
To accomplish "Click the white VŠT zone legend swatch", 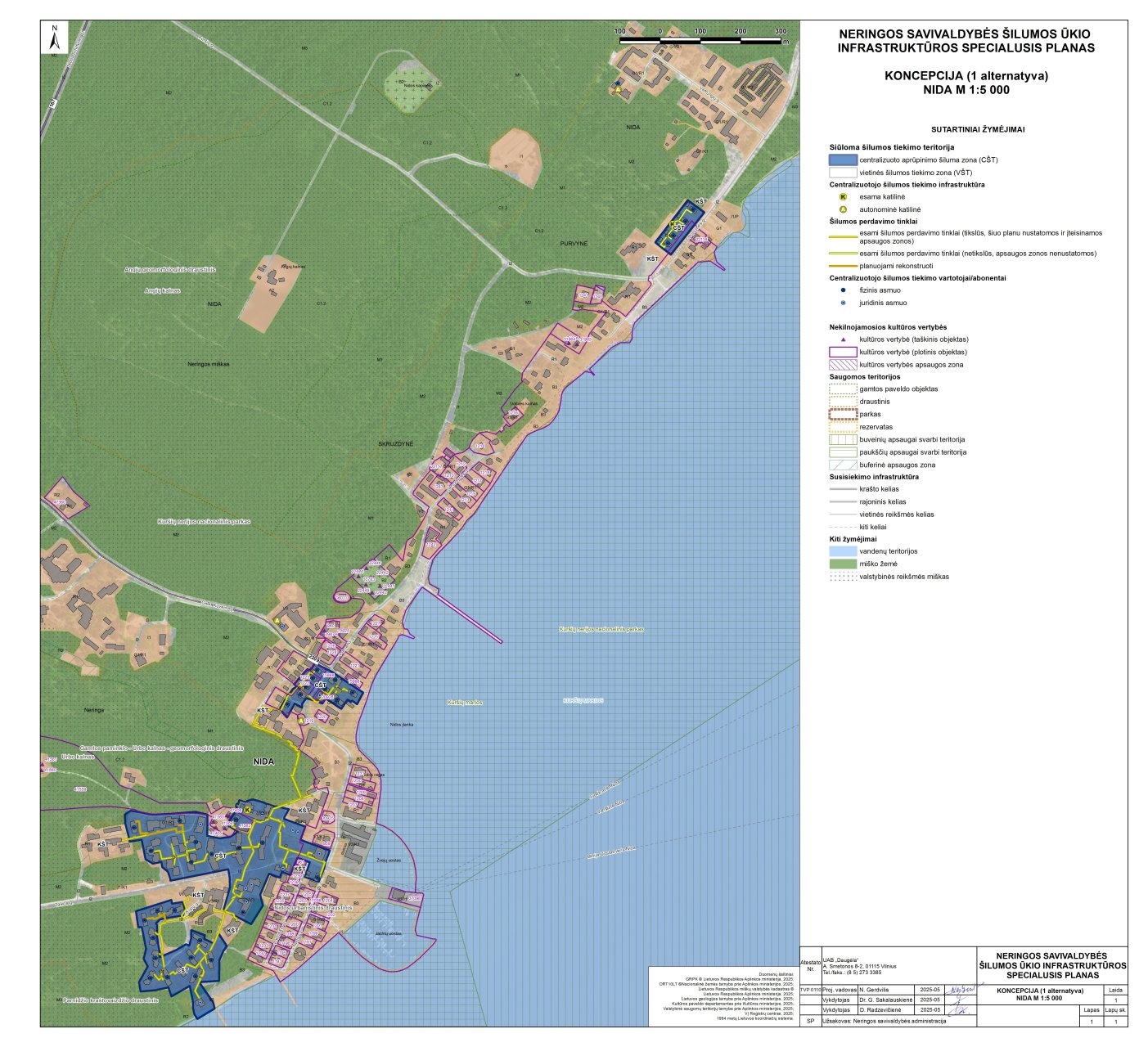I will click(842, 173).
